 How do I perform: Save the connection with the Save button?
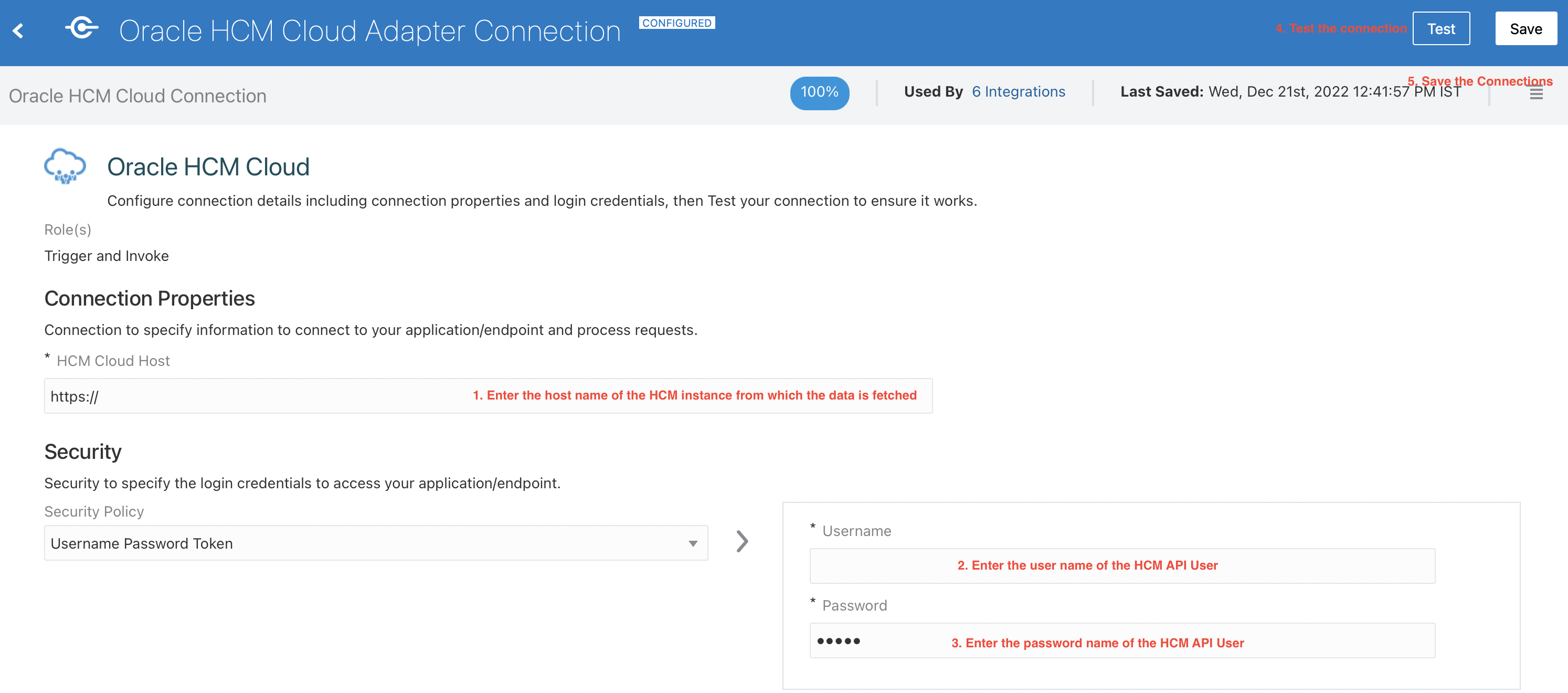click(x=1525, y=29)
